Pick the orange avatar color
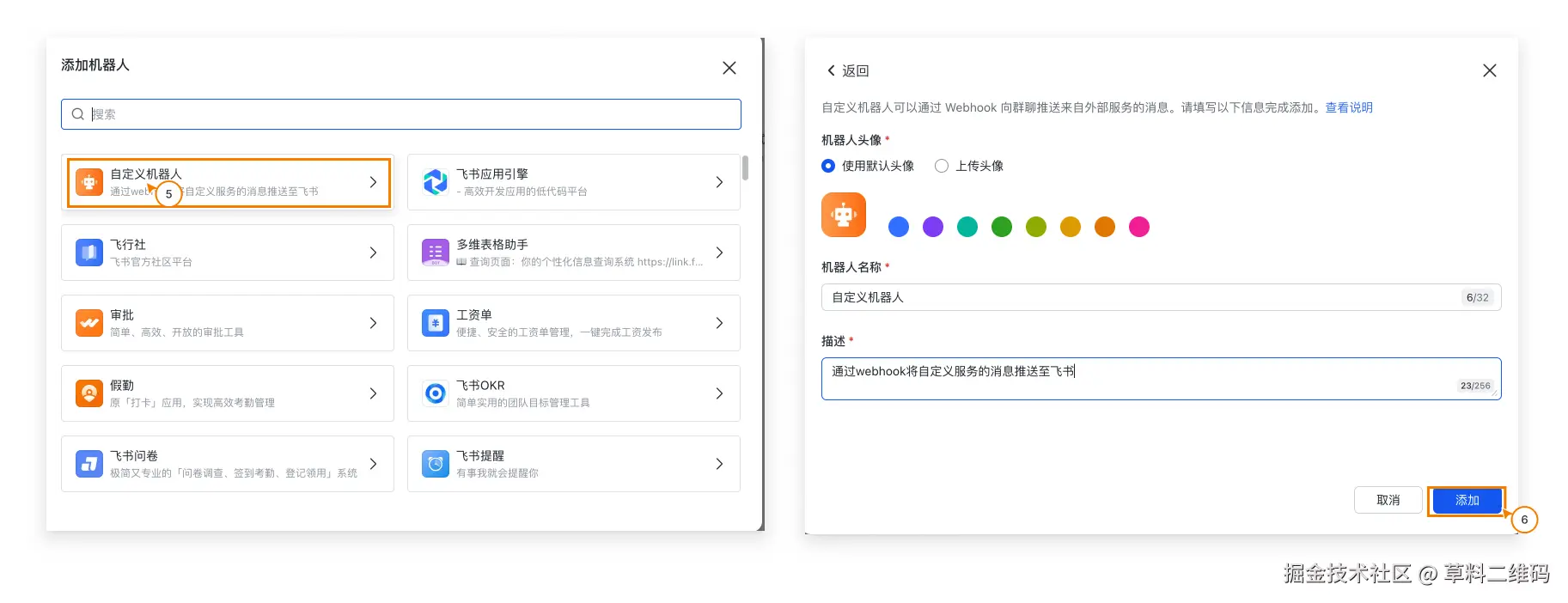The height and width of the screenshot is (603, 1568). (x=1105, y=227)
